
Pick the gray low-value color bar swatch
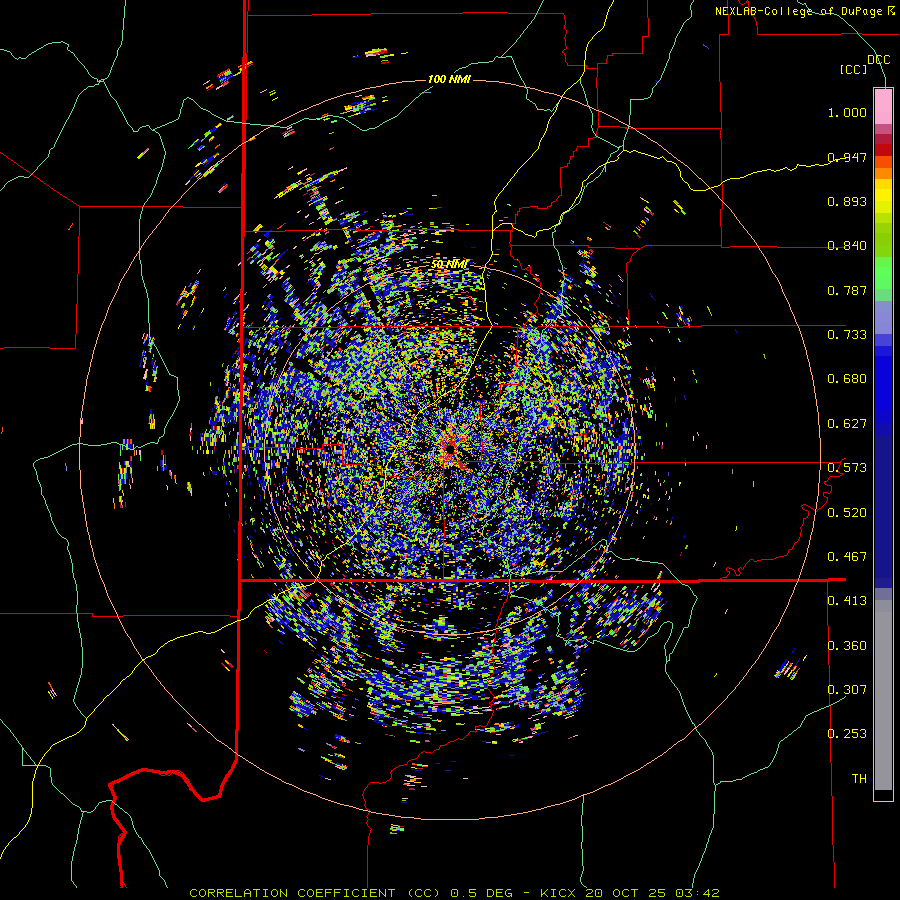(x=883, y=695)
